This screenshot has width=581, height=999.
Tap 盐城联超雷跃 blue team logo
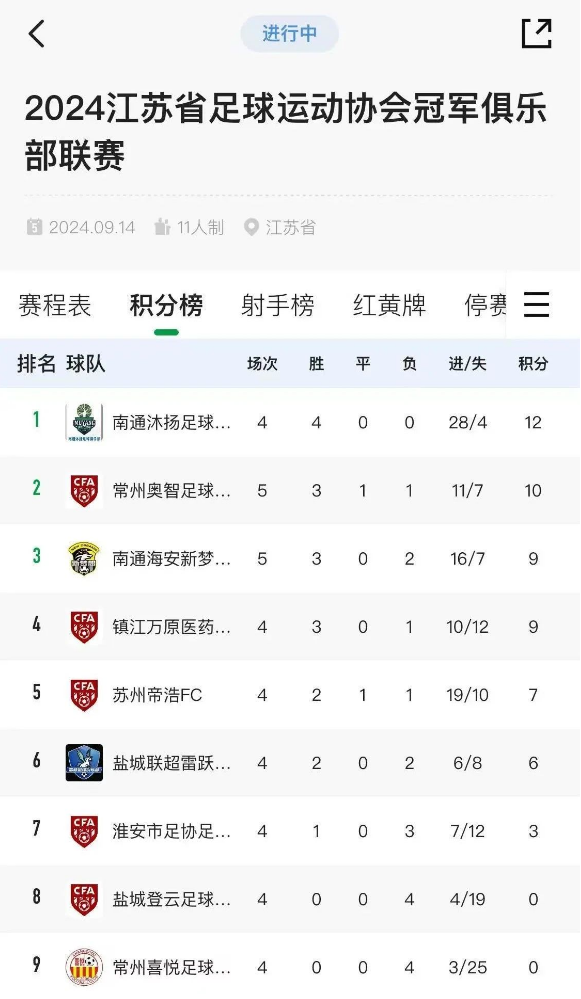coord(84,763)
